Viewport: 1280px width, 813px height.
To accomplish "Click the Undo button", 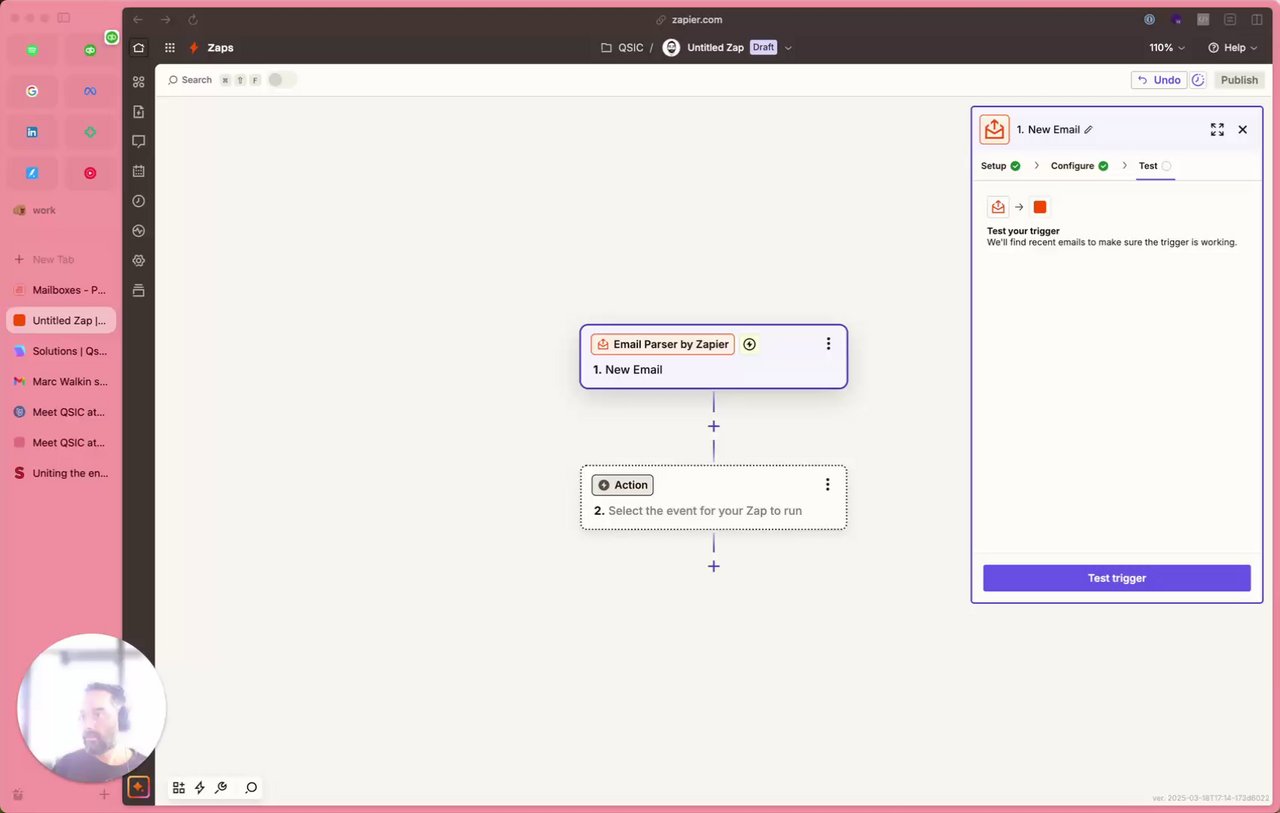I will click(1158, 80).
